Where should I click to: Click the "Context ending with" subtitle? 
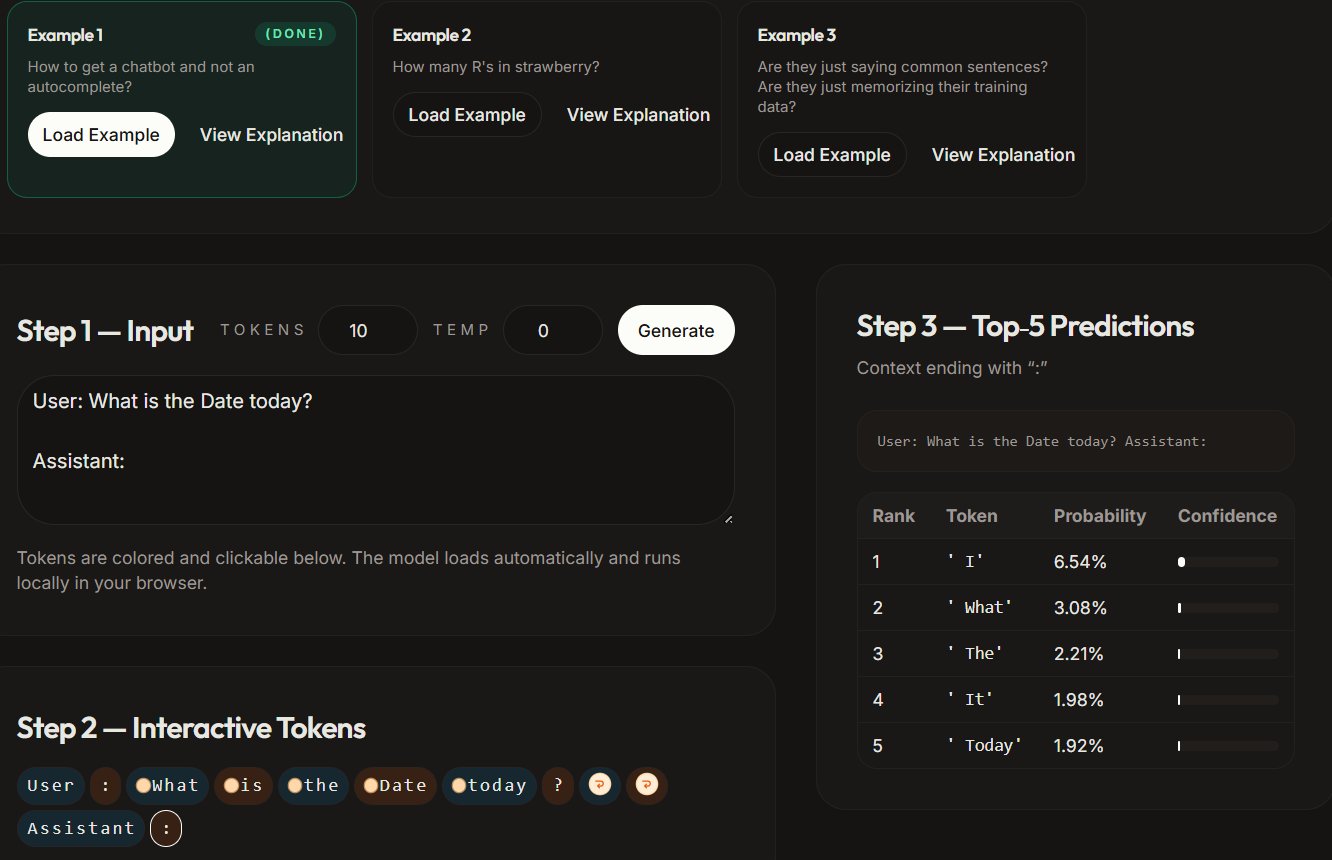952,368
